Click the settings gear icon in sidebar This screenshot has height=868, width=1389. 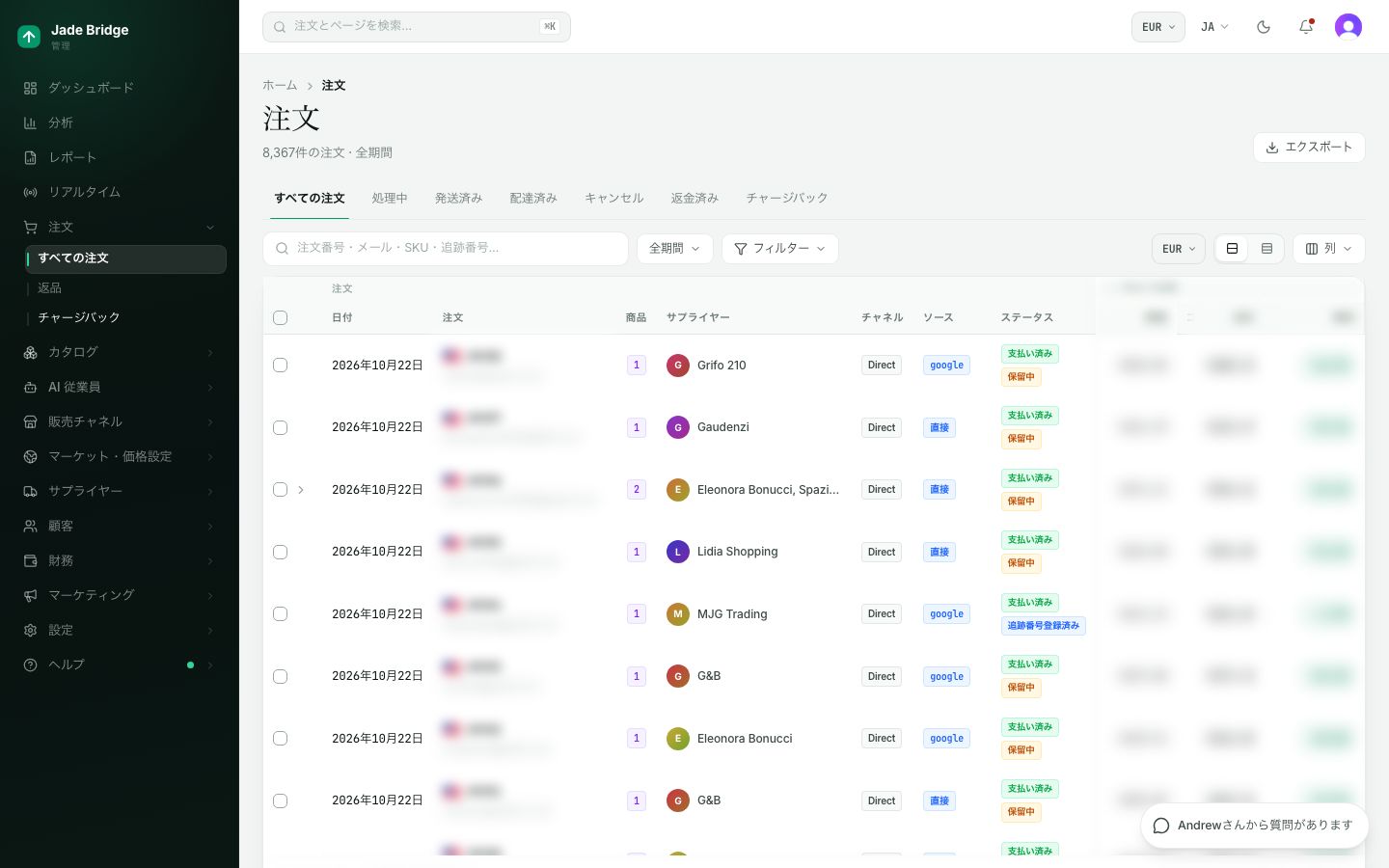tap(31, 630)
